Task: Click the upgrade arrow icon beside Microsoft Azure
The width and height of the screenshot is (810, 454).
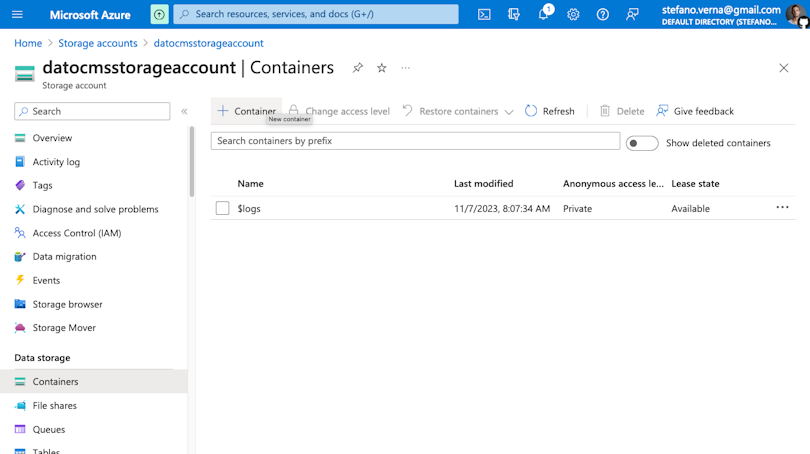Action: tap(159, 14)
